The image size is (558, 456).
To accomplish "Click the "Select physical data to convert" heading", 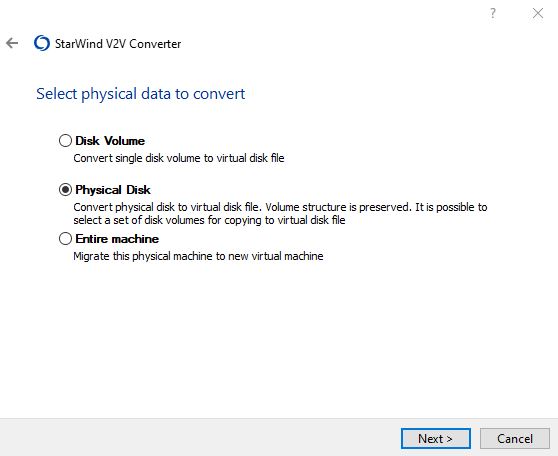I will 141,94.
